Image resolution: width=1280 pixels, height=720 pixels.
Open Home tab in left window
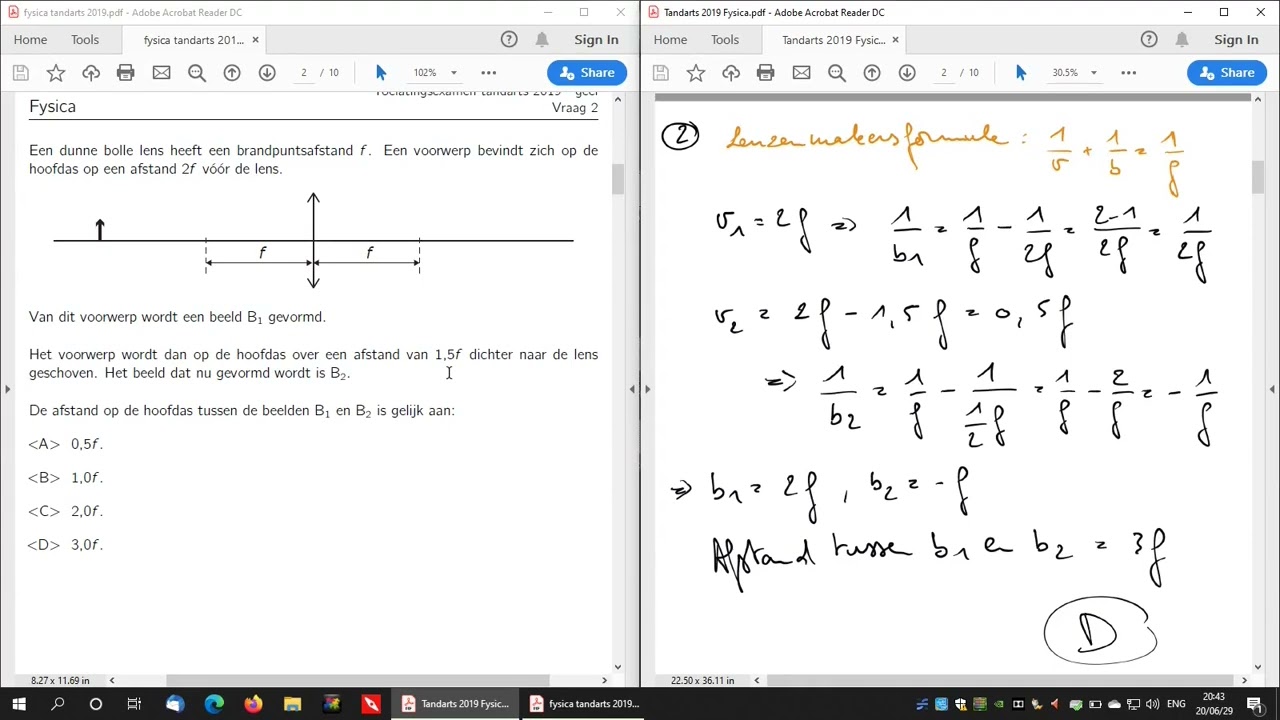tap(30, 40)
